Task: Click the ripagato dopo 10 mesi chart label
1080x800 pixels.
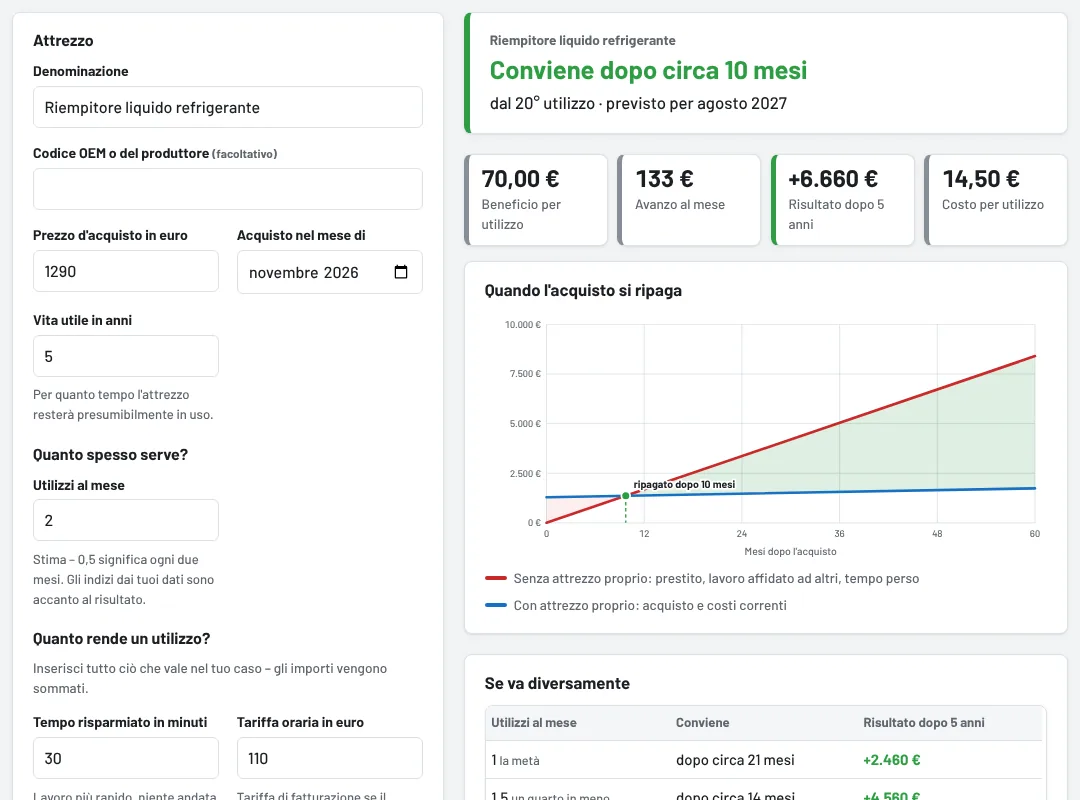Action: (x=684, y=484)
